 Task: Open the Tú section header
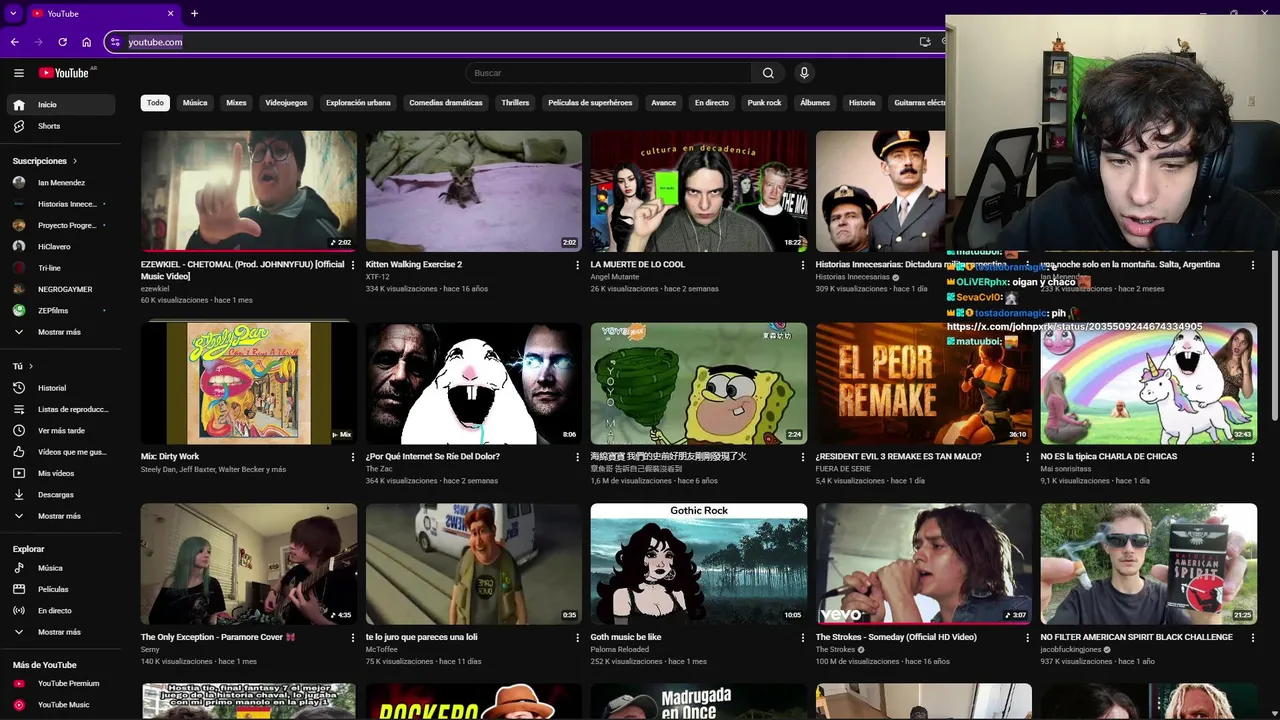[x=22, y=366]
